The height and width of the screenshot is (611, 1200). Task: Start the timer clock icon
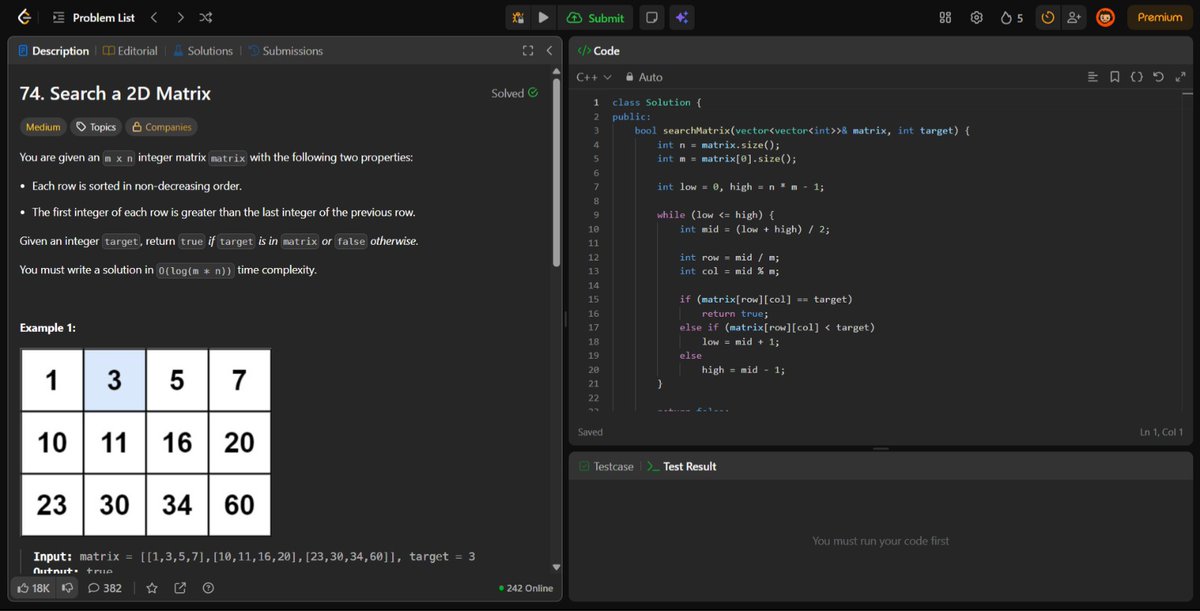(x=1047, y=18)
